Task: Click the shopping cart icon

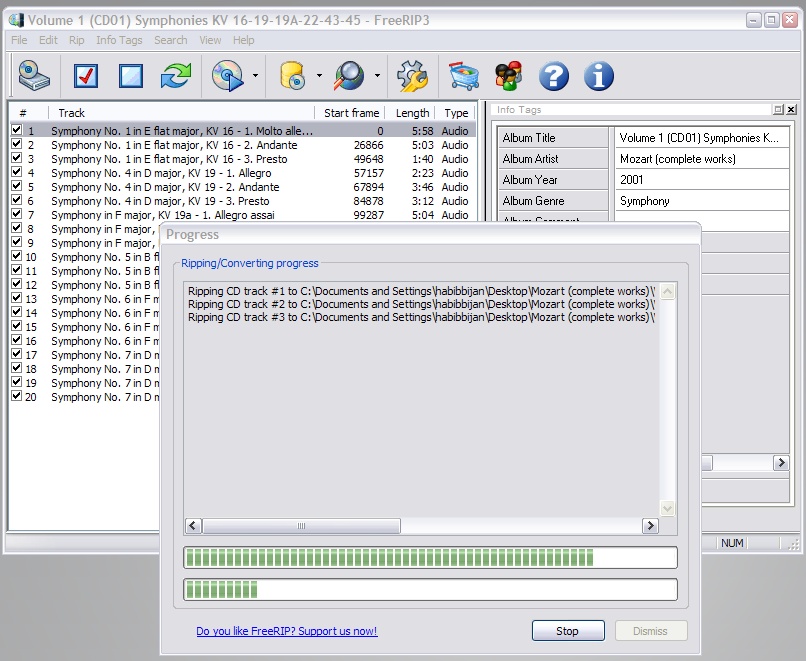Action: click(464, 76)
